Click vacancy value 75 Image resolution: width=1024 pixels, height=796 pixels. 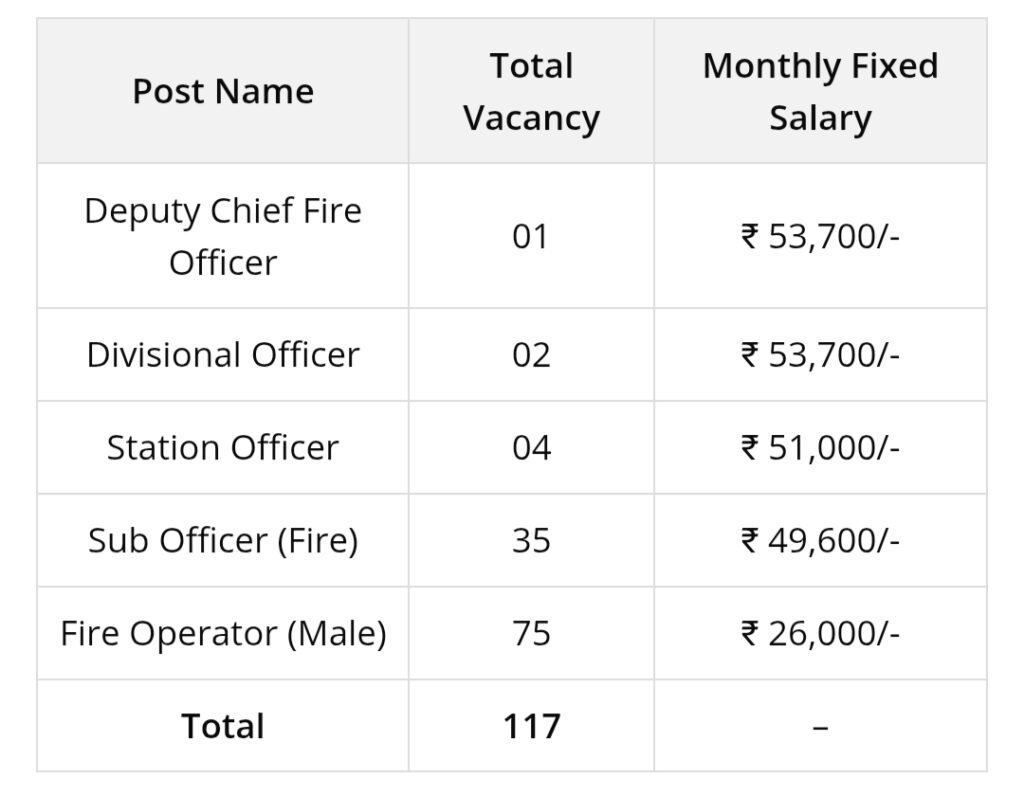pos(531,633)
